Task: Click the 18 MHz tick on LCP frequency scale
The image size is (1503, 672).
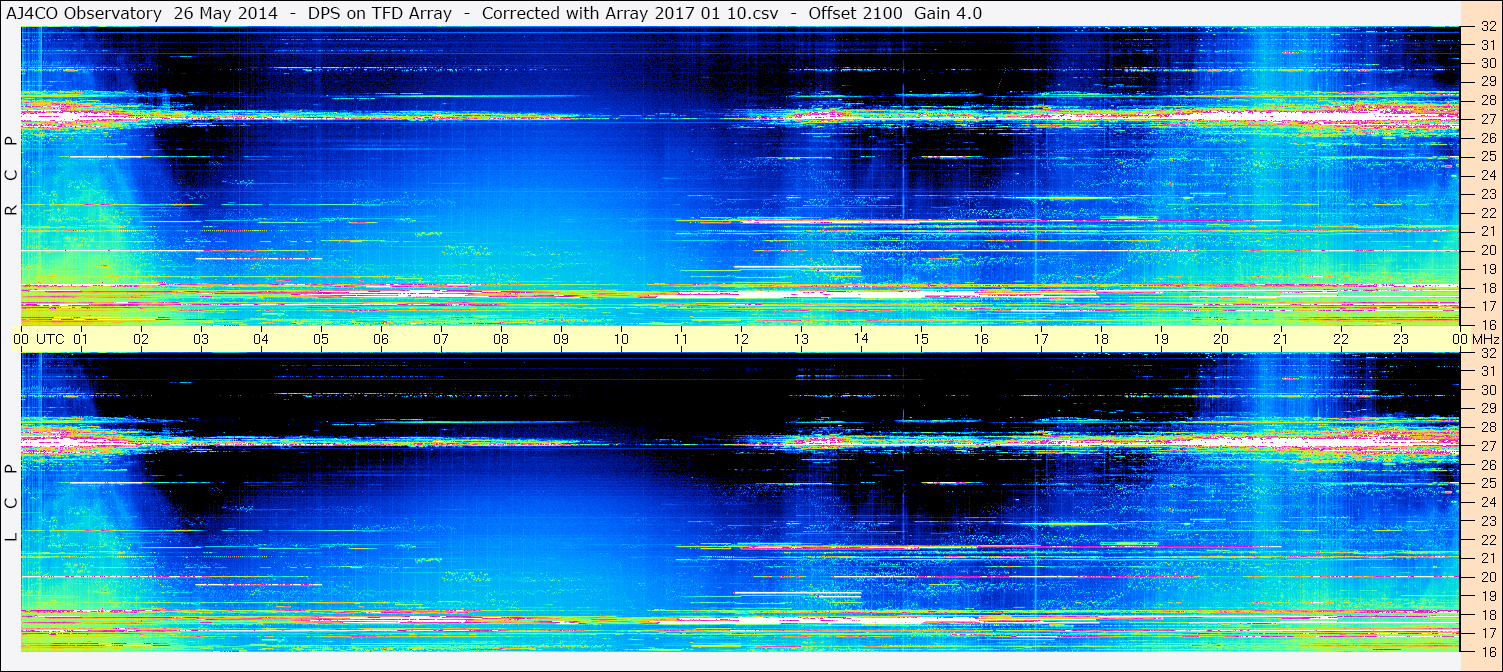Action: [x=1487, y=614]
